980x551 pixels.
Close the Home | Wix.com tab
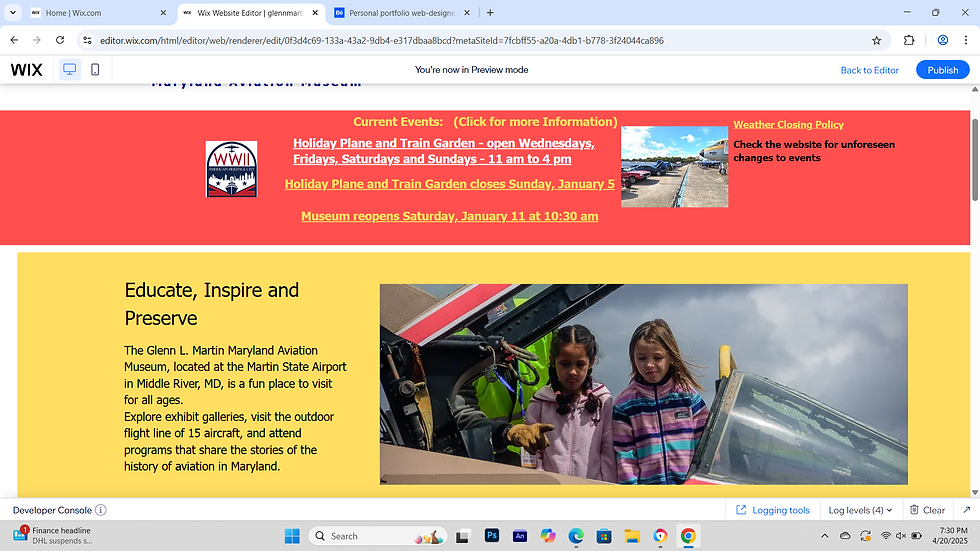[x=163, y=12]
